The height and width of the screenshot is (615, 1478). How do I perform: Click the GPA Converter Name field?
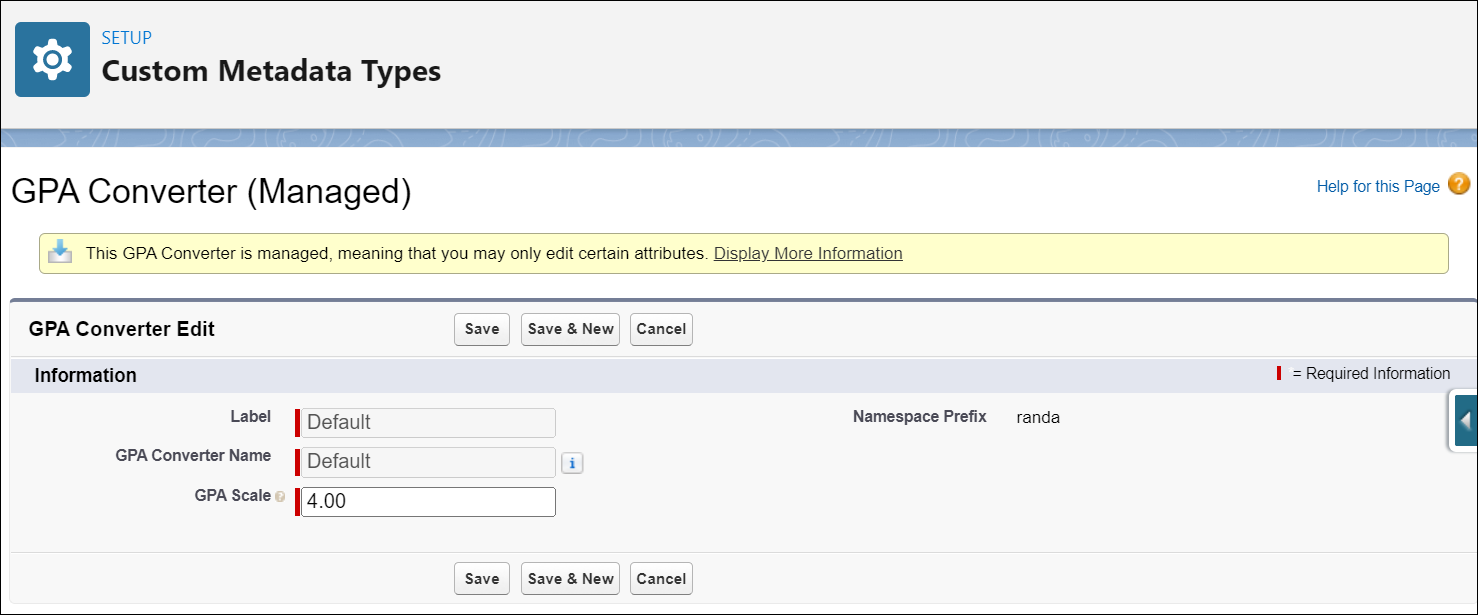point(428,462)
